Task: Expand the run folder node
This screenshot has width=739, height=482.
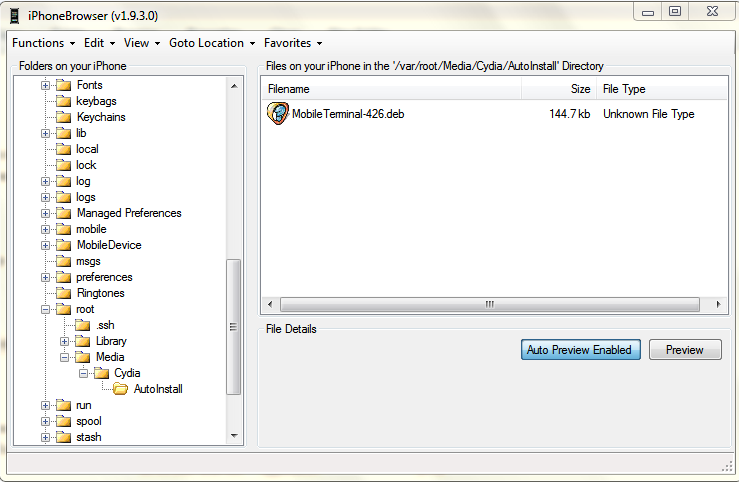Action: tap(45, 406)
